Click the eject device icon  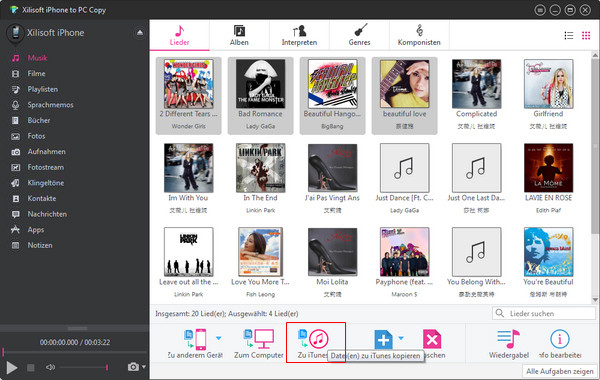(x=140, y=33)
